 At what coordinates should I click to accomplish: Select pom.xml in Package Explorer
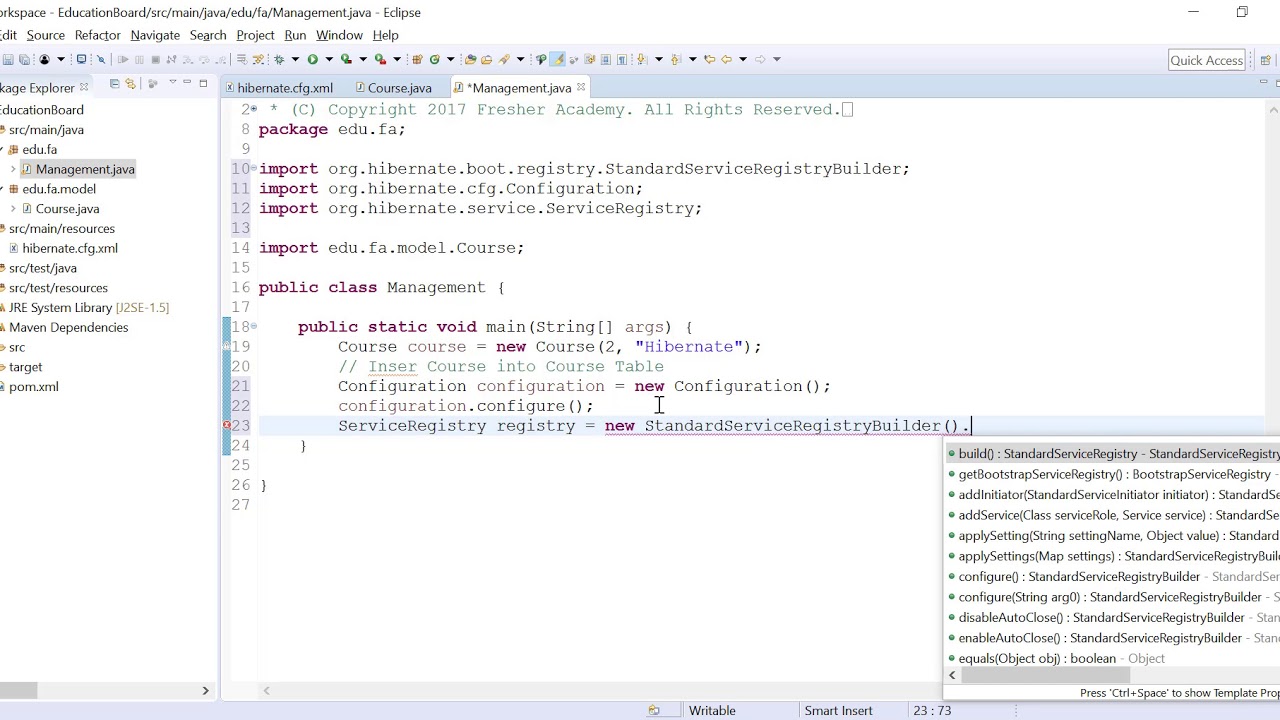point(33,387)
